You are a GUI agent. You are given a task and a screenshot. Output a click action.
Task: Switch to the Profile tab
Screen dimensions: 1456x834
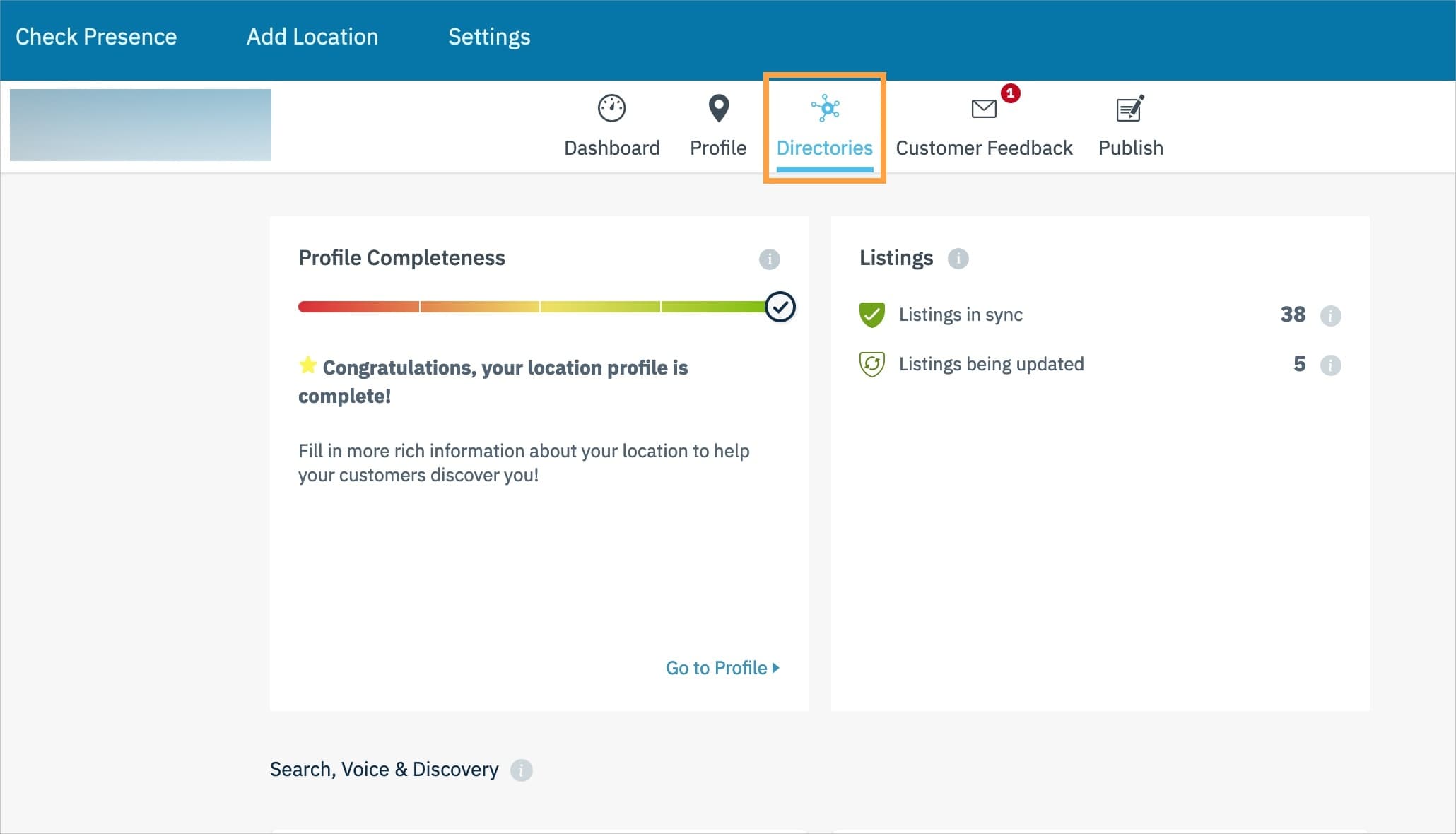pos(718,127)
